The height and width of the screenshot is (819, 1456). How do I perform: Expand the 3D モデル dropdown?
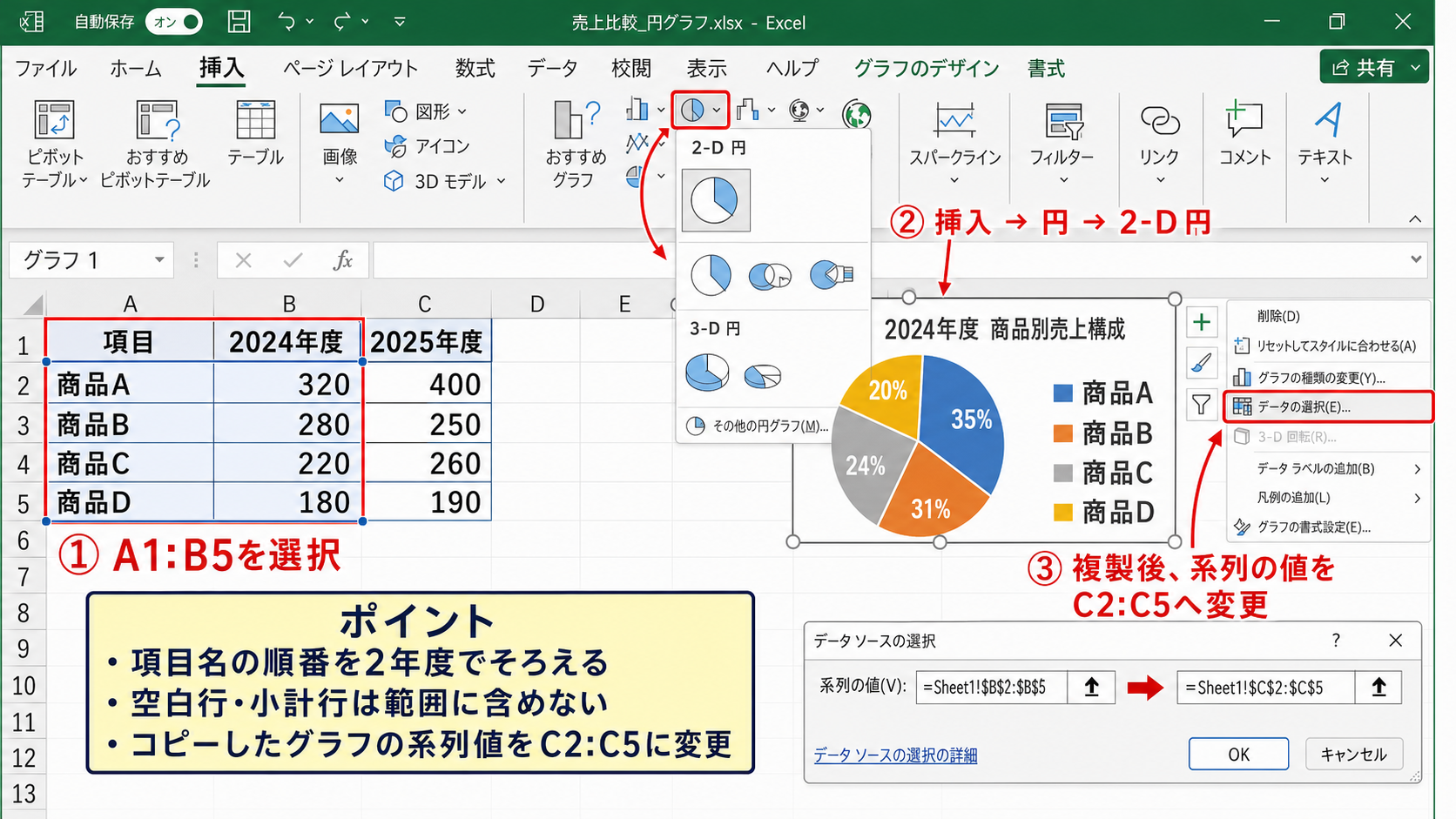point(502,181)
